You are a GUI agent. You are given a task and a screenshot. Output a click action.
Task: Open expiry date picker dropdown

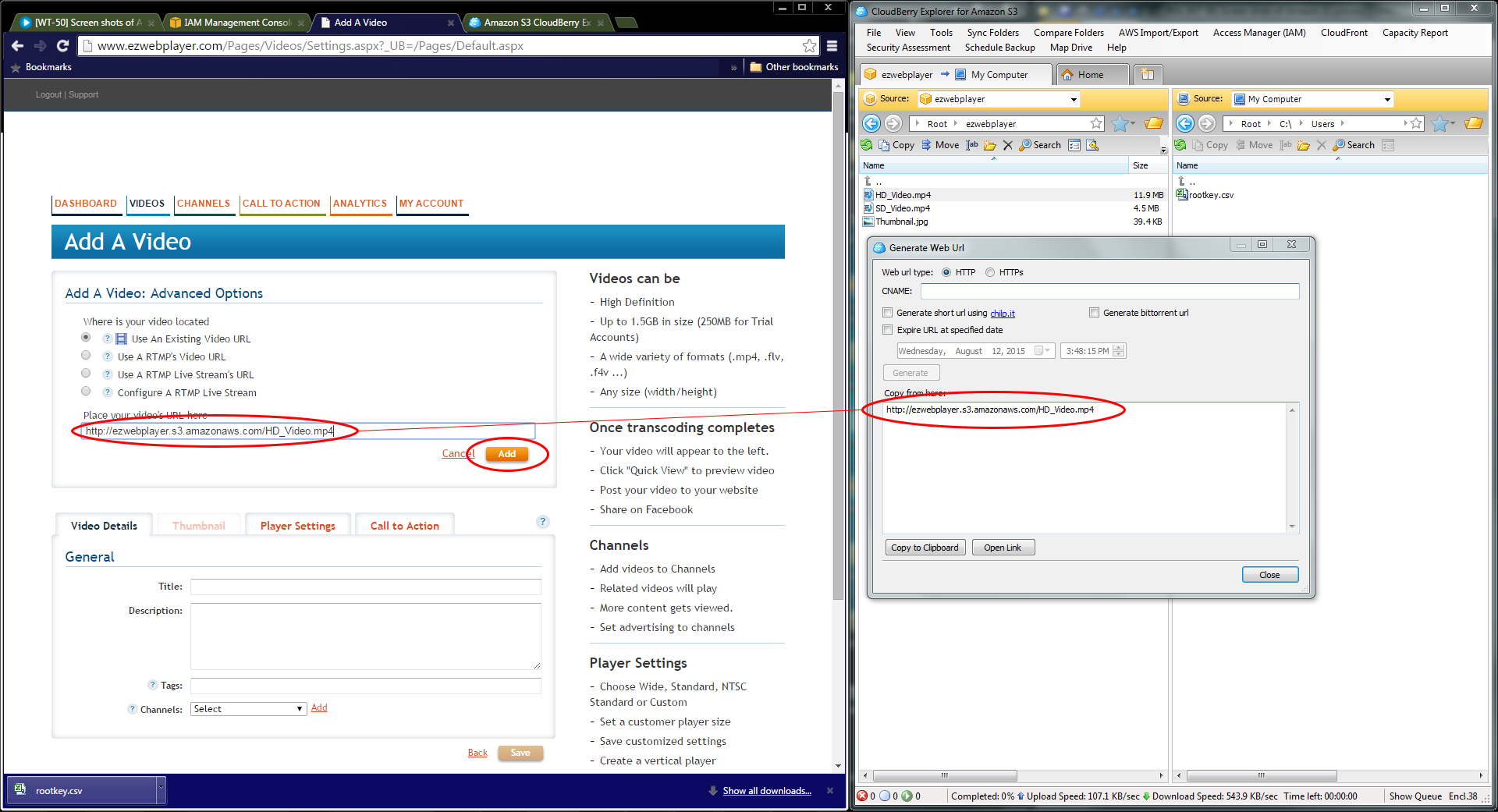point(1042,351)
